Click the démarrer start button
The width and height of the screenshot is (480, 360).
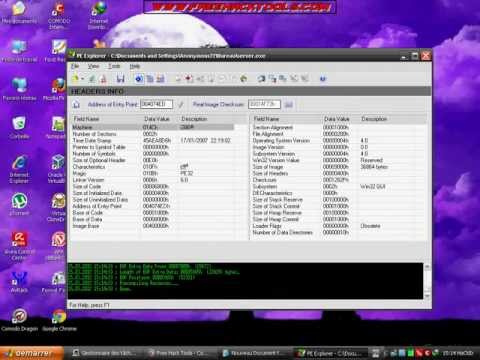click(x=31, y=353)
